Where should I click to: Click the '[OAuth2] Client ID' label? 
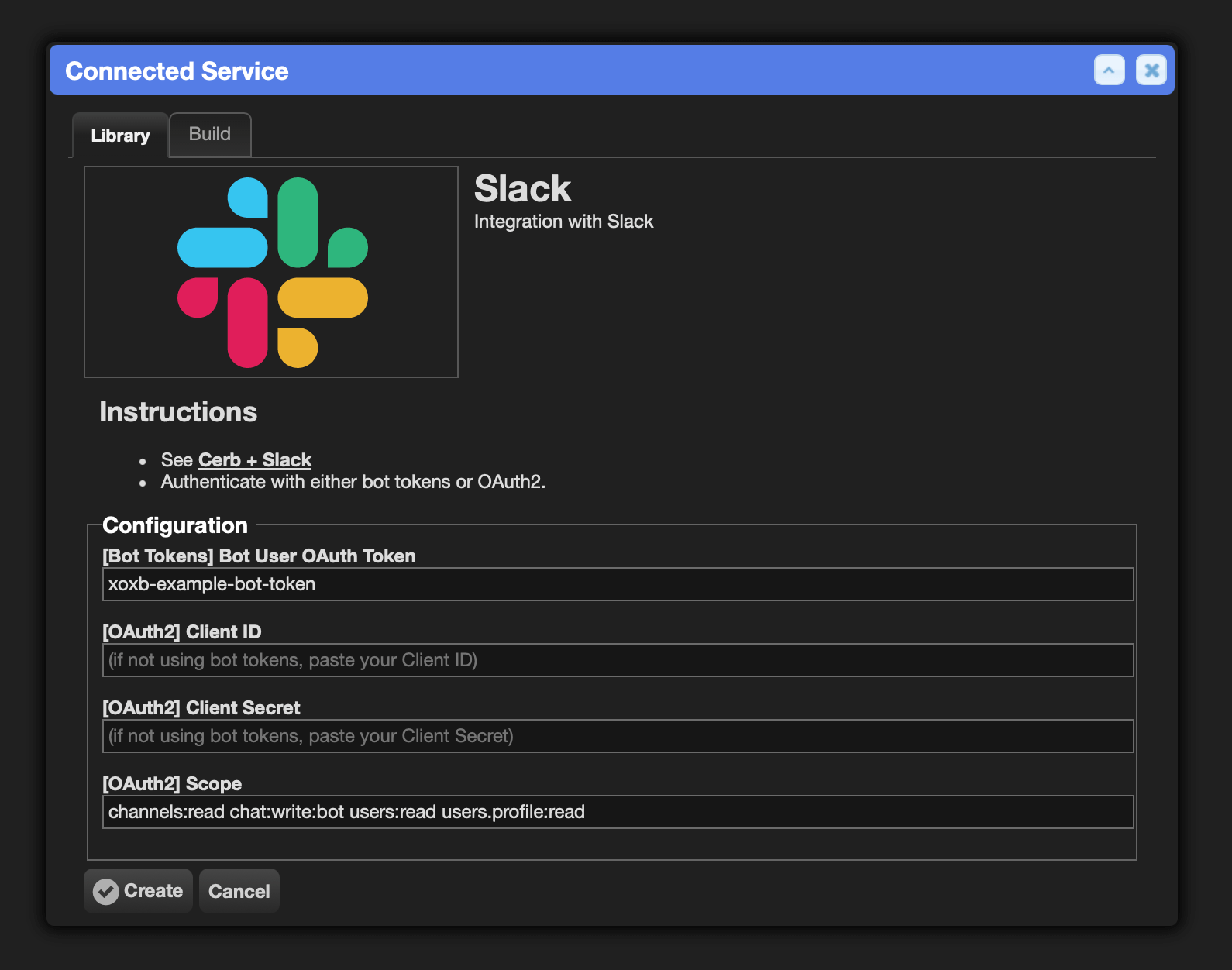point(182,632)
